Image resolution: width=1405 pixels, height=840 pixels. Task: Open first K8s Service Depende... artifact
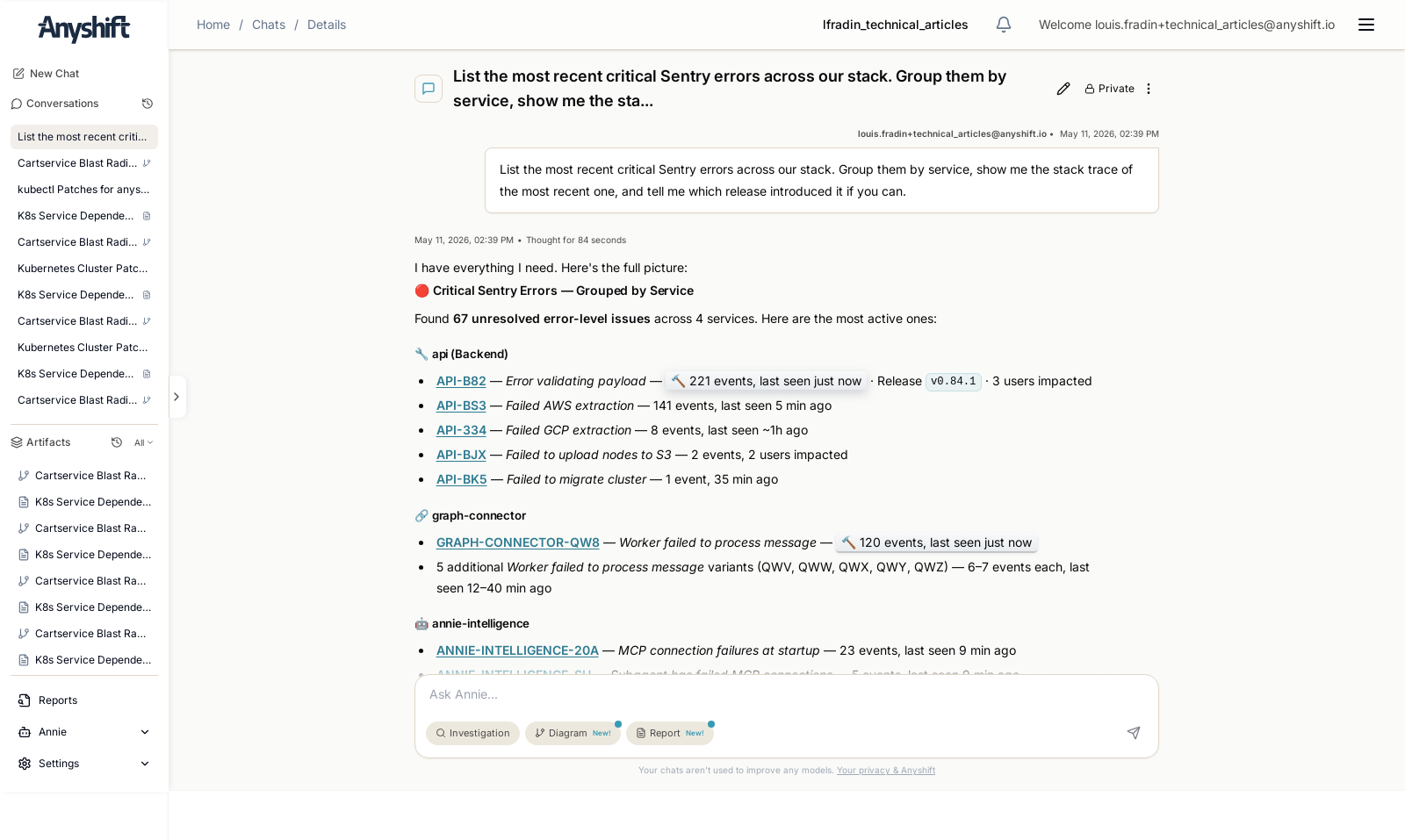(84, 502)
